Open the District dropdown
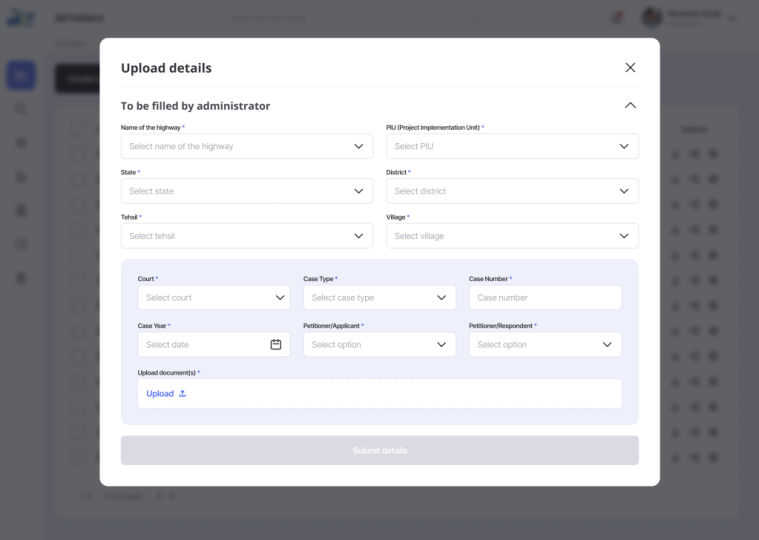The height and width of the screenshot is (540, 759). pyautogui.click(x=511, y=191)
